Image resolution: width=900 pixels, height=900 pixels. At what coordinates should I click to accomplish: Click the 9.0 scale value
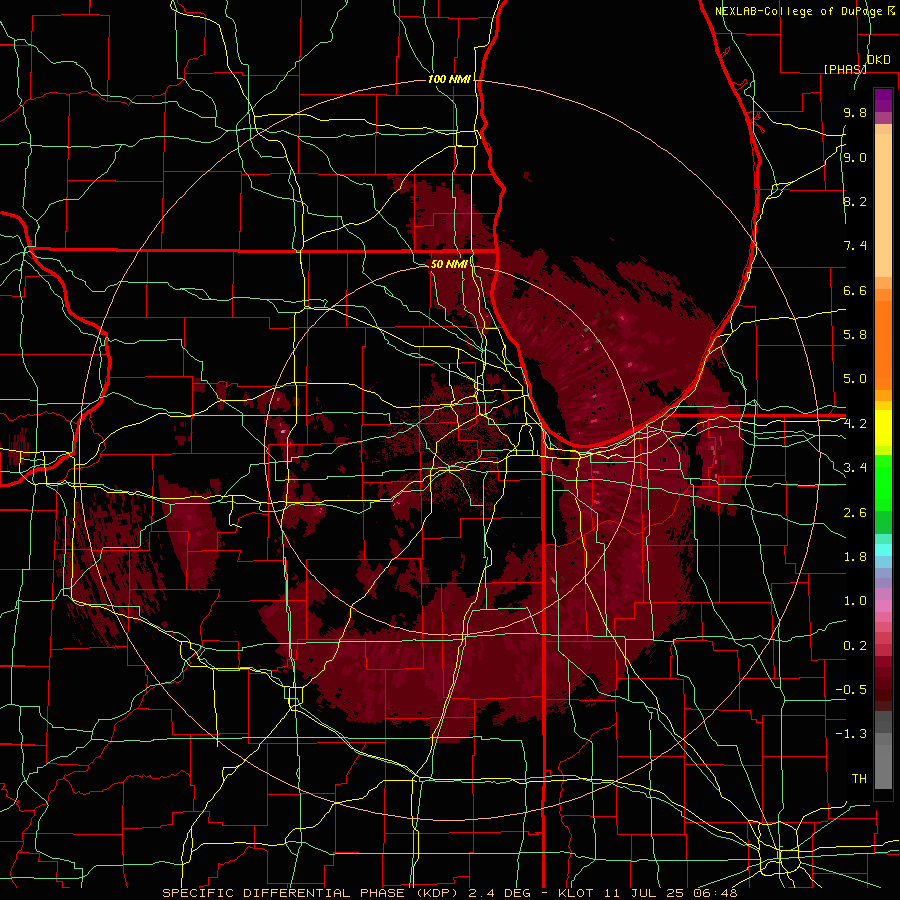(855, 158)
